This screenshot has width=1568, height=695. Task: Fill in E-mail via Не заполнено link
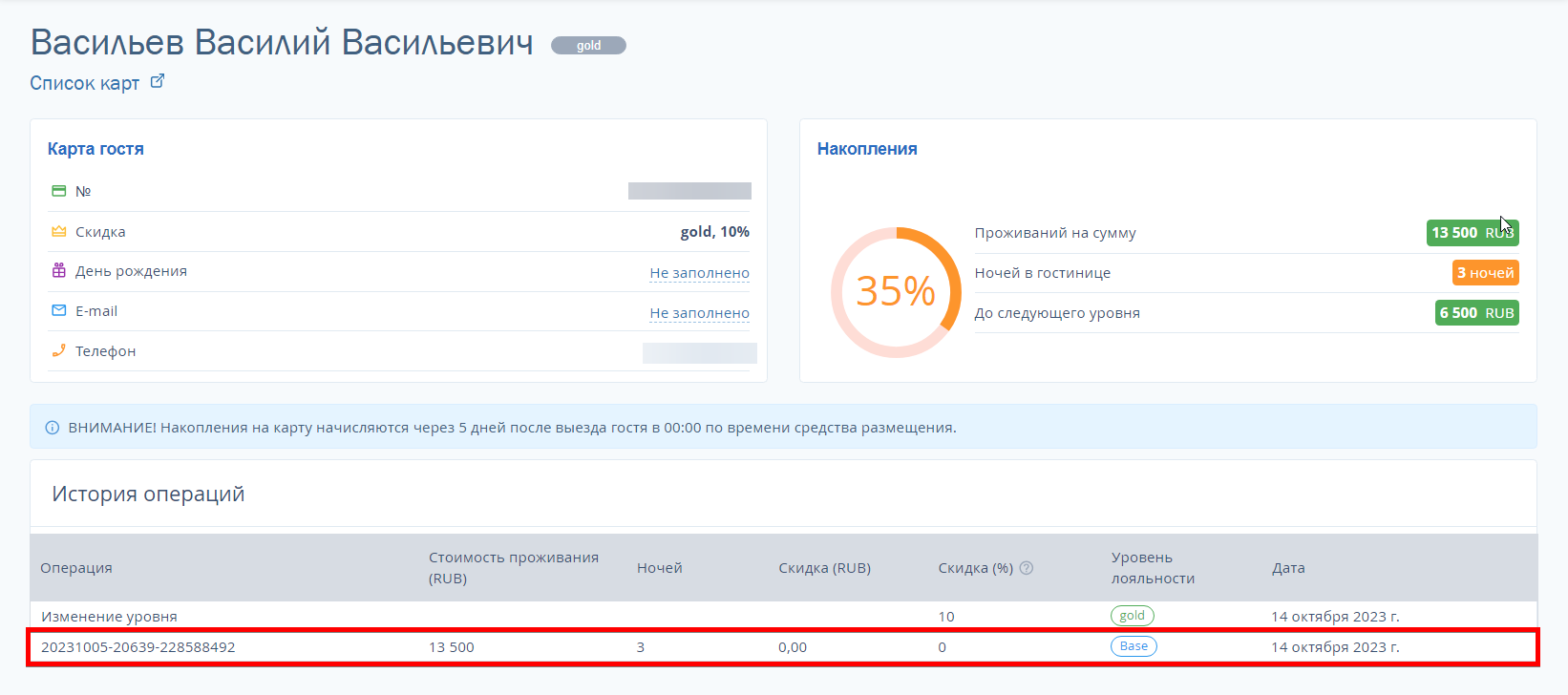(700, 313)
